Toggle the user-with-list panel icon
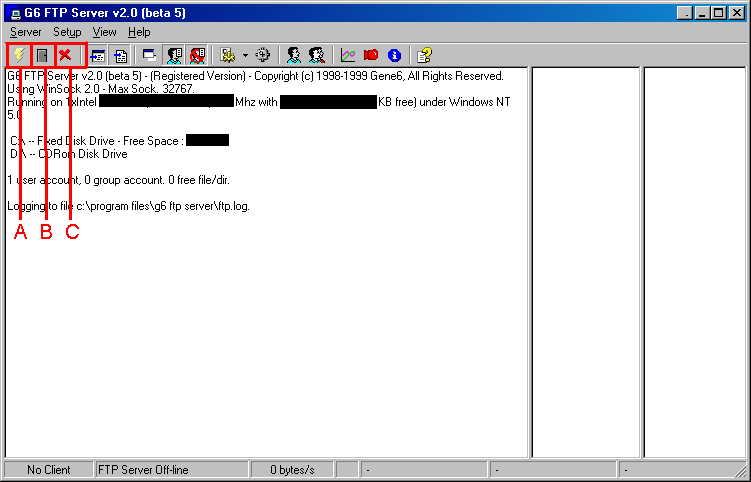The height and width of the screenshot is (482, 751). click(174, 55)
